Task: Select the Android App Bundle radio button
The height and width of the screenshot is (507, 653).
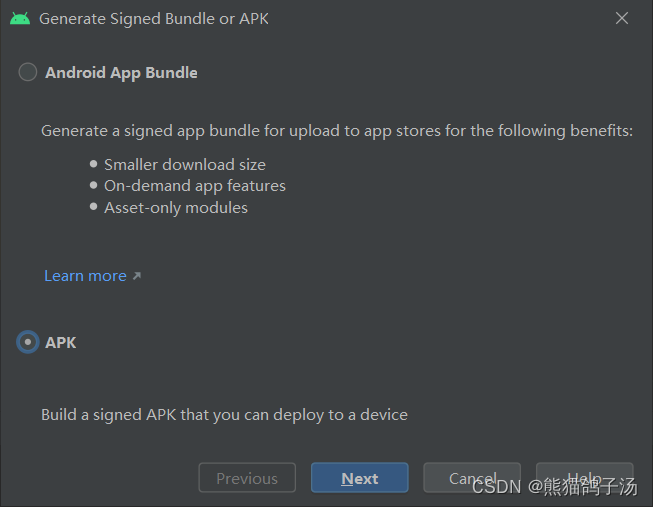Action: [28, 72]
